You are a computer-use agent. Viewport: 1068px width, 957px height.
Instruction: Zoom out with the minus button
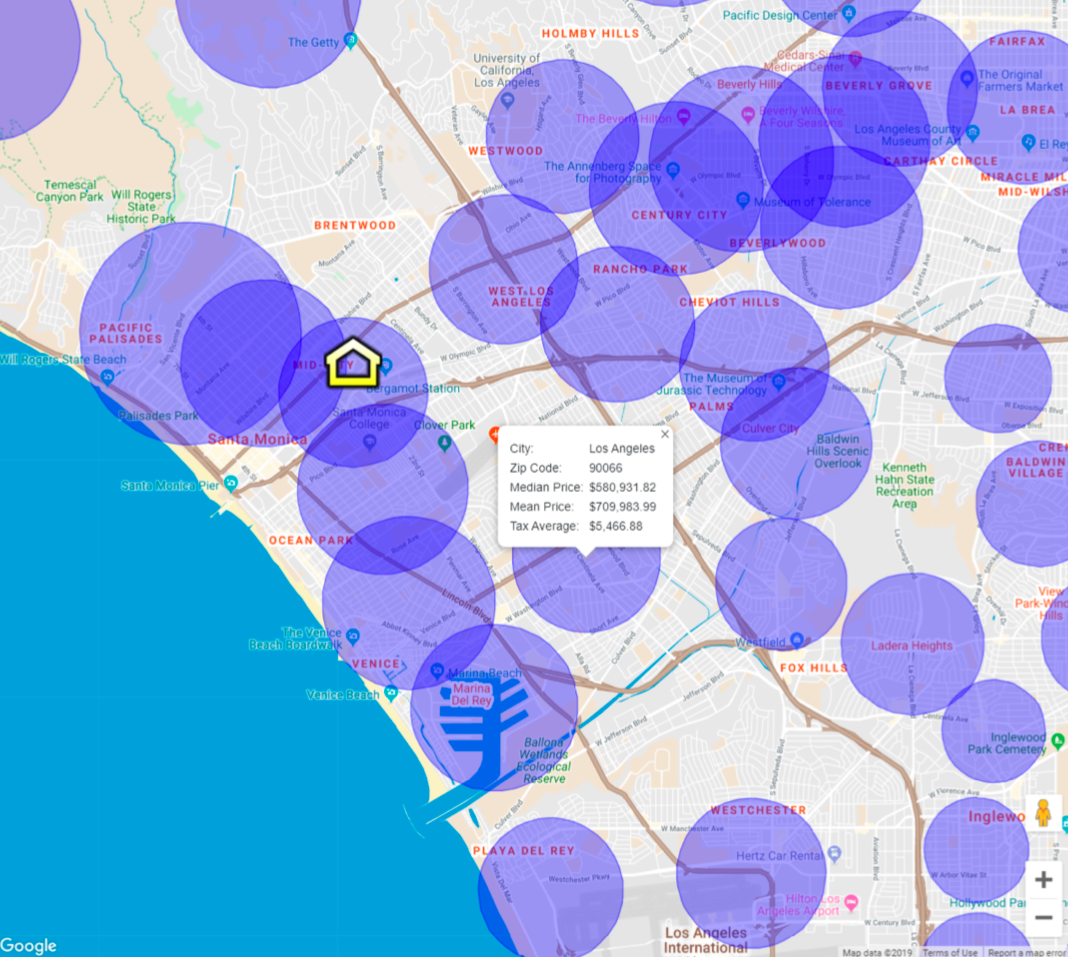point(1043,917)
